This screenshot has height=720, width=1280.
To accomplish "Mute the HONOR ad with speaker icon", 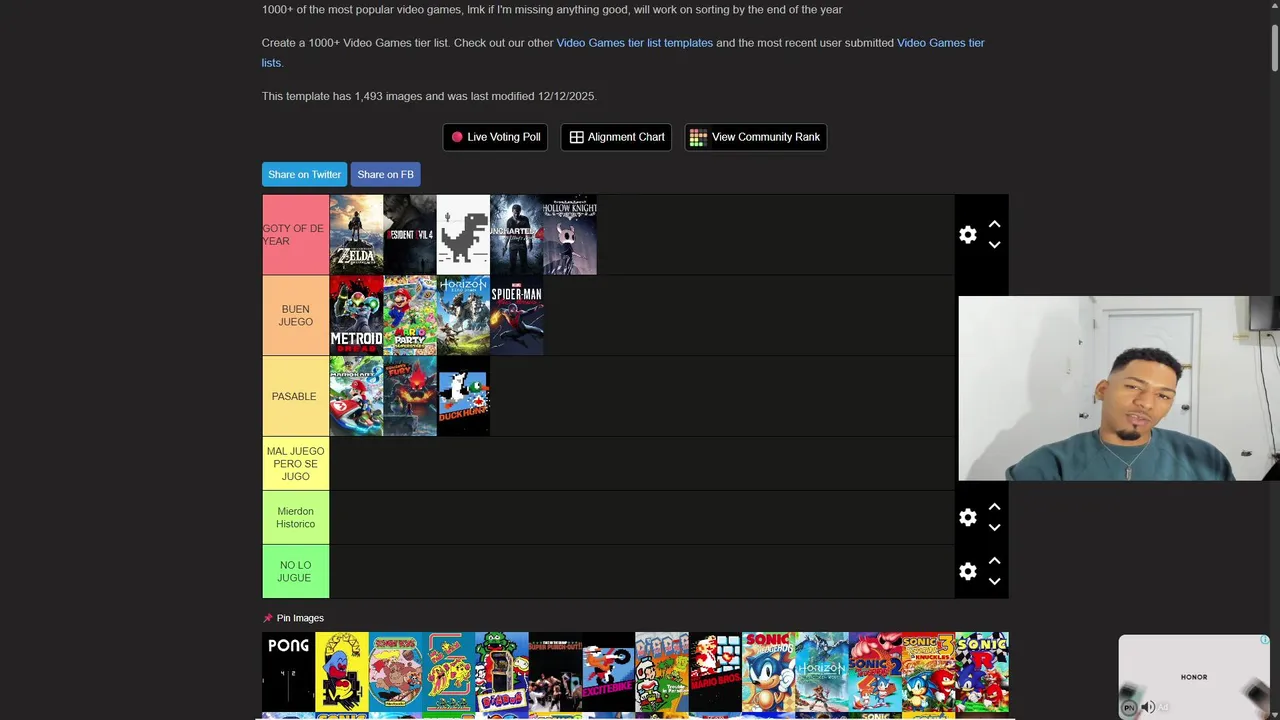I will pos(1148,707).
